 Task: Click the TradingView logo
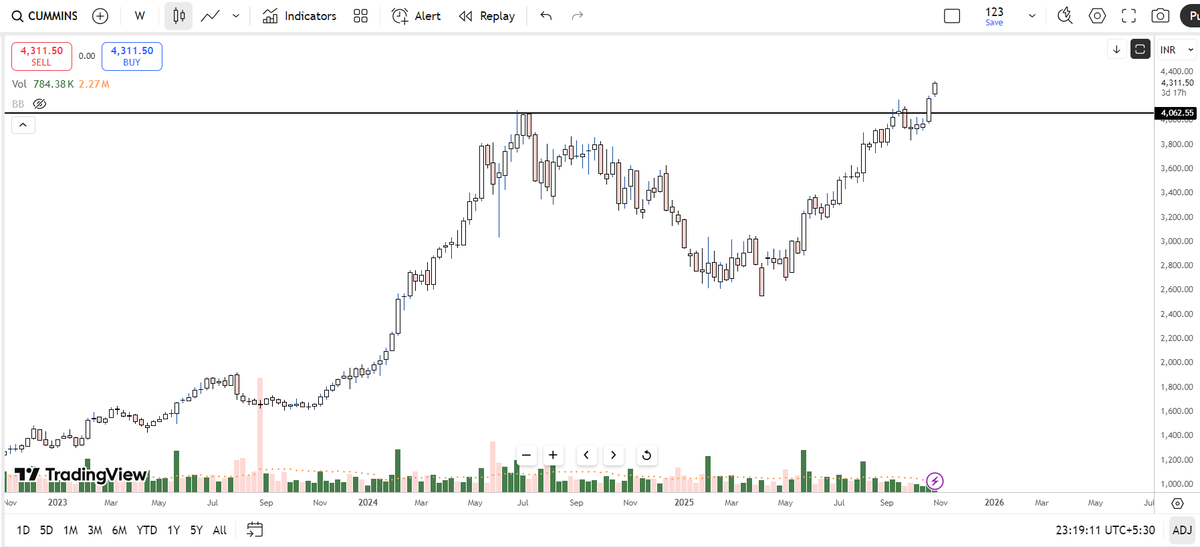tap(81, 475)
